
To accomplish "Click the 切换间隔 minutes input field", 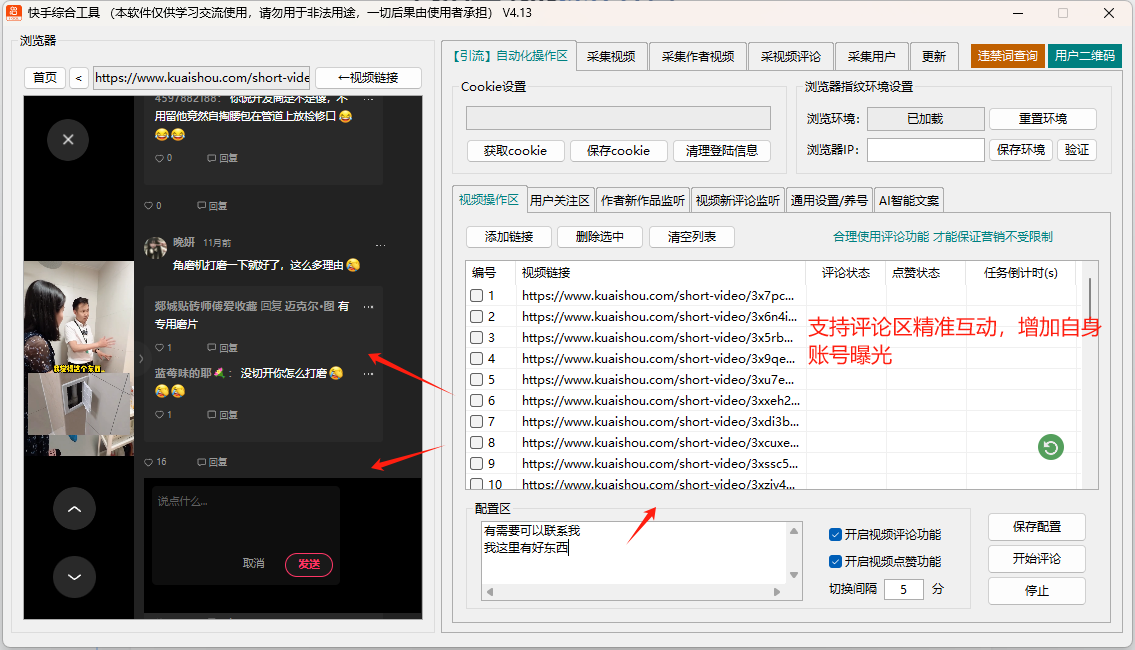I will pyautogui.click(x=904, y=589).
